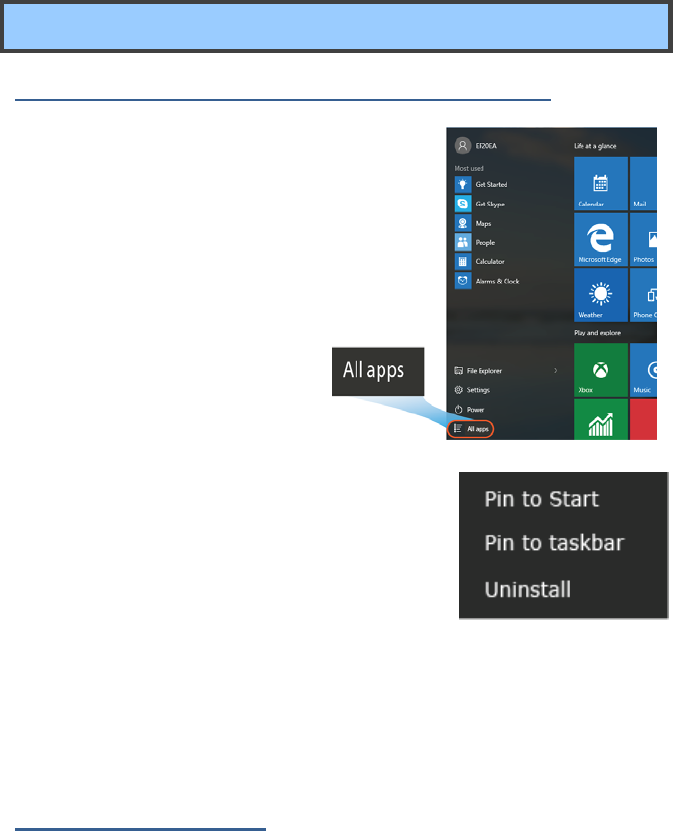
Task: Open the EF20EA user account avatar
Action: [463, 145]
